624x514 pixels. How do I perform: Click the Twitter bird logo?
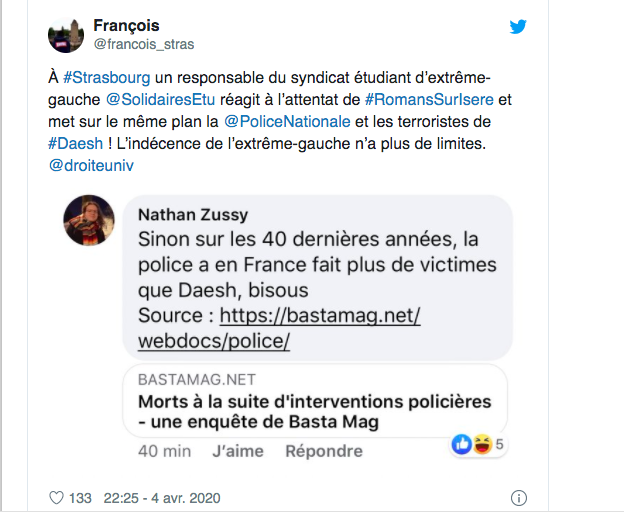coord(517,27)
